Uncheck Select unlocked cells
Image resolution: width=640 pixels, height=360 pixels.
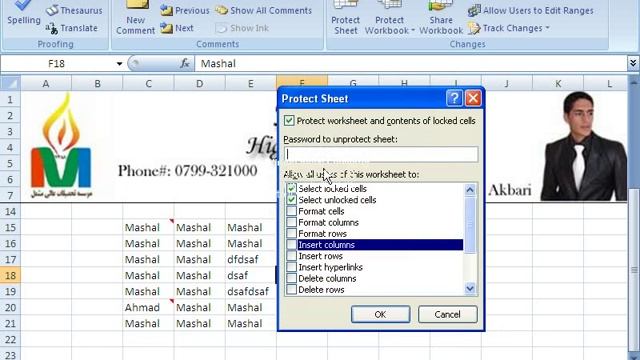(291, 200)
